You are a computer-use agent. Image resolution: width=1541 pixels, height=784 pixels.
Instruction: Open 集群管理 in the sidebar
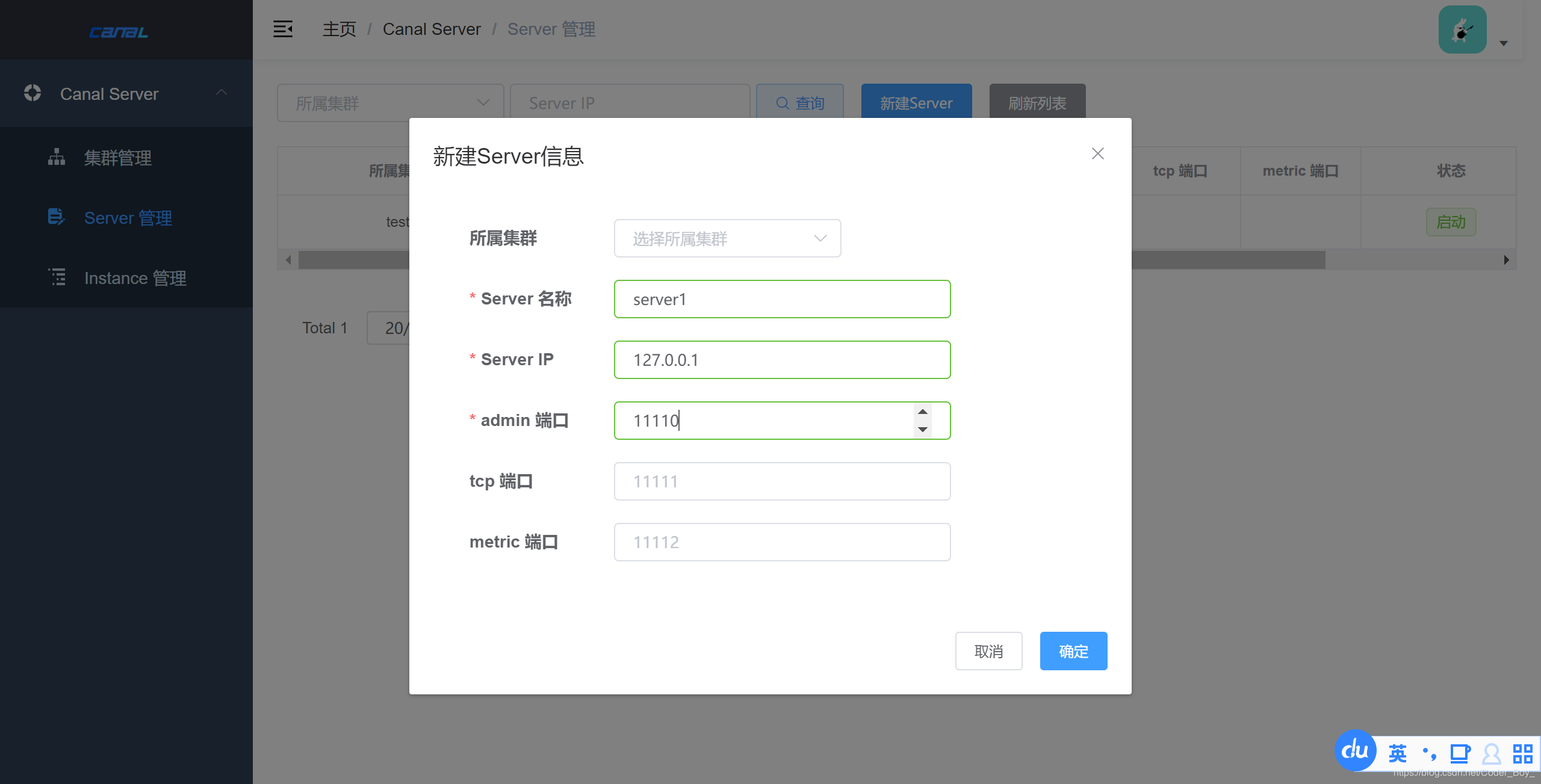coord(126,158)
